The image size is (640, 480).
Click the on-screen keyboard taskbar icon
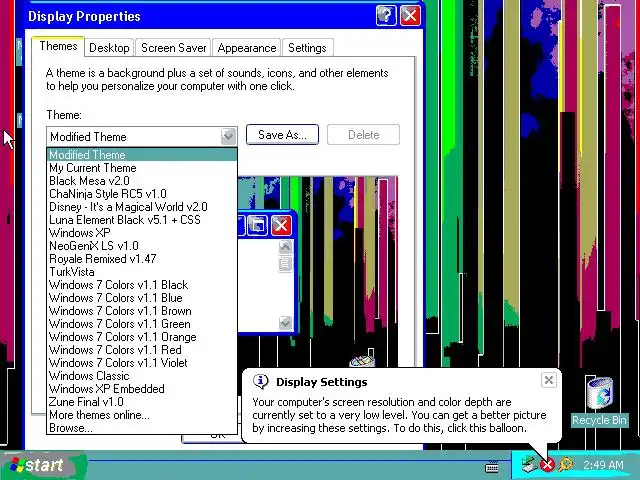click(x=492, y=466)
